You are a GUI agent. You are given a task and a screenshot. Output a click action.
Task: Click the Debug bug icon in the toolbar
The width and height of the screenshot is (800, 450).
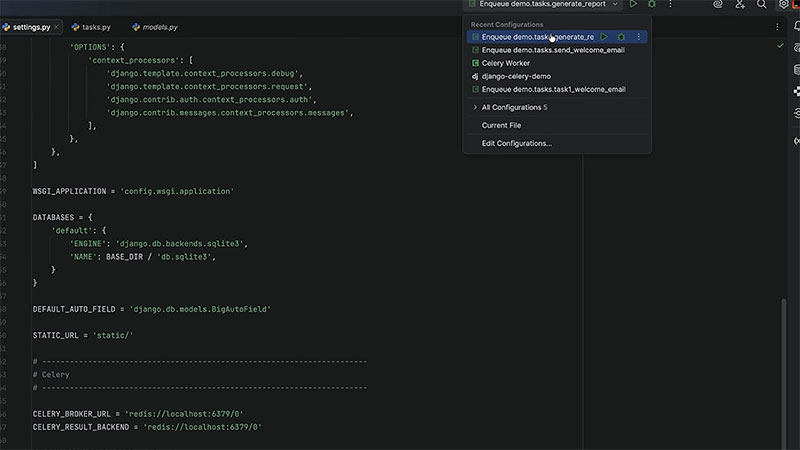[x=652, y=5]
